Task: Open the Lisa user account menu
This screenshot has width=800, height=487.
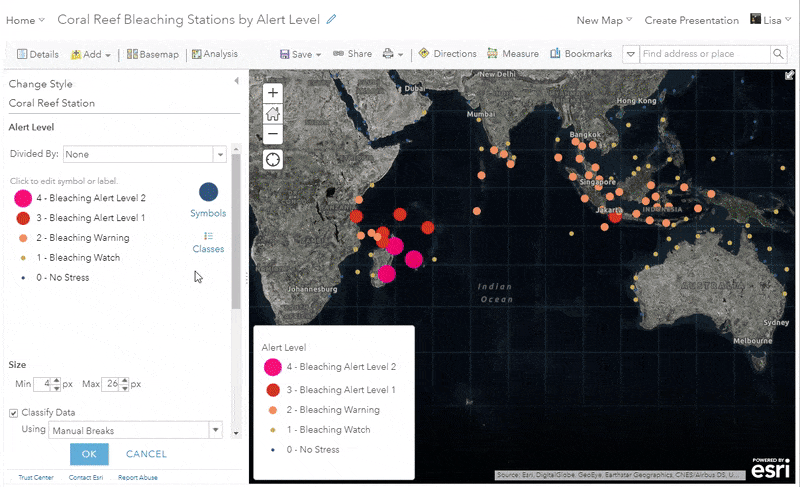Action: pyautogui.click(x=770, y=20)
